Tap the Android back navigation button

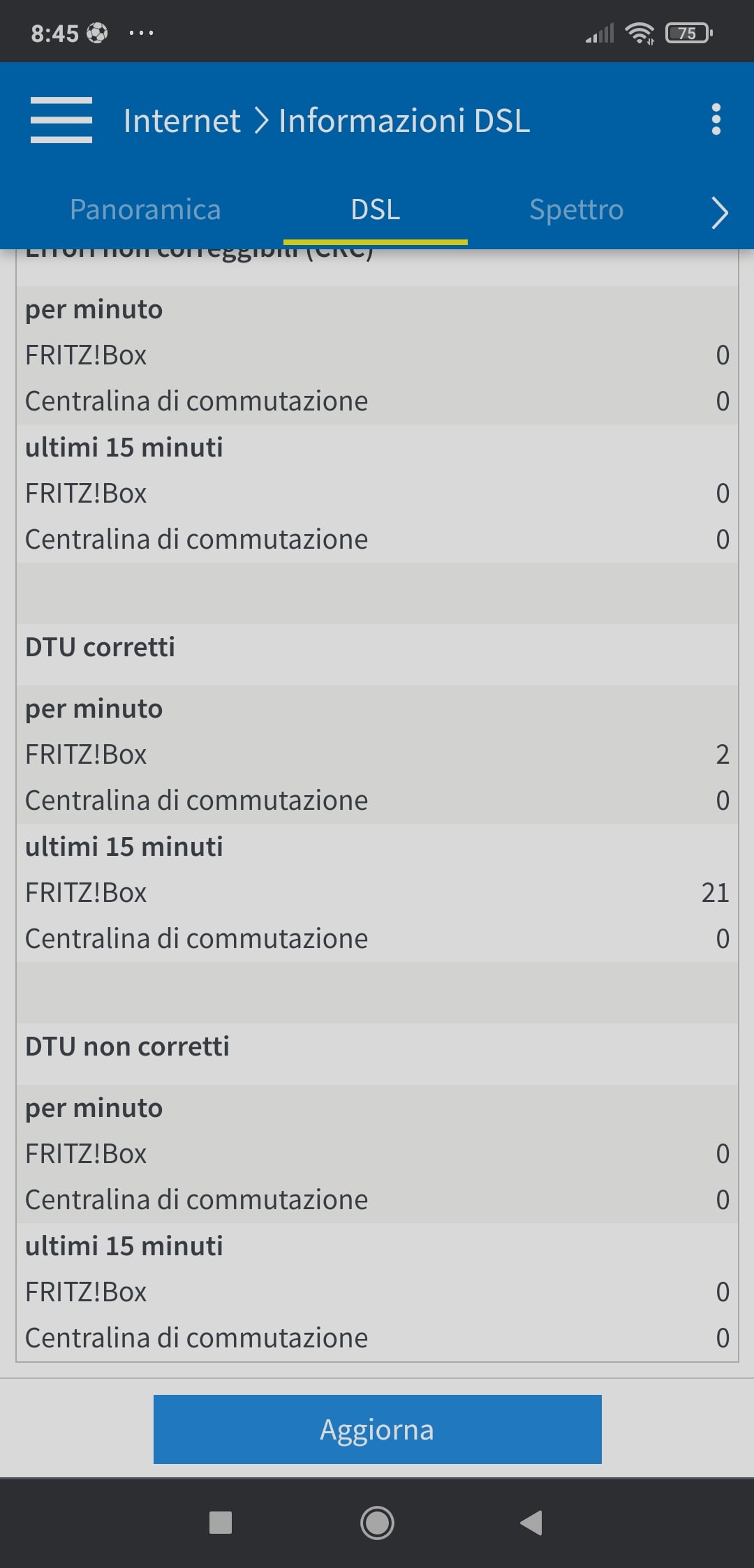click(532, 1523)
